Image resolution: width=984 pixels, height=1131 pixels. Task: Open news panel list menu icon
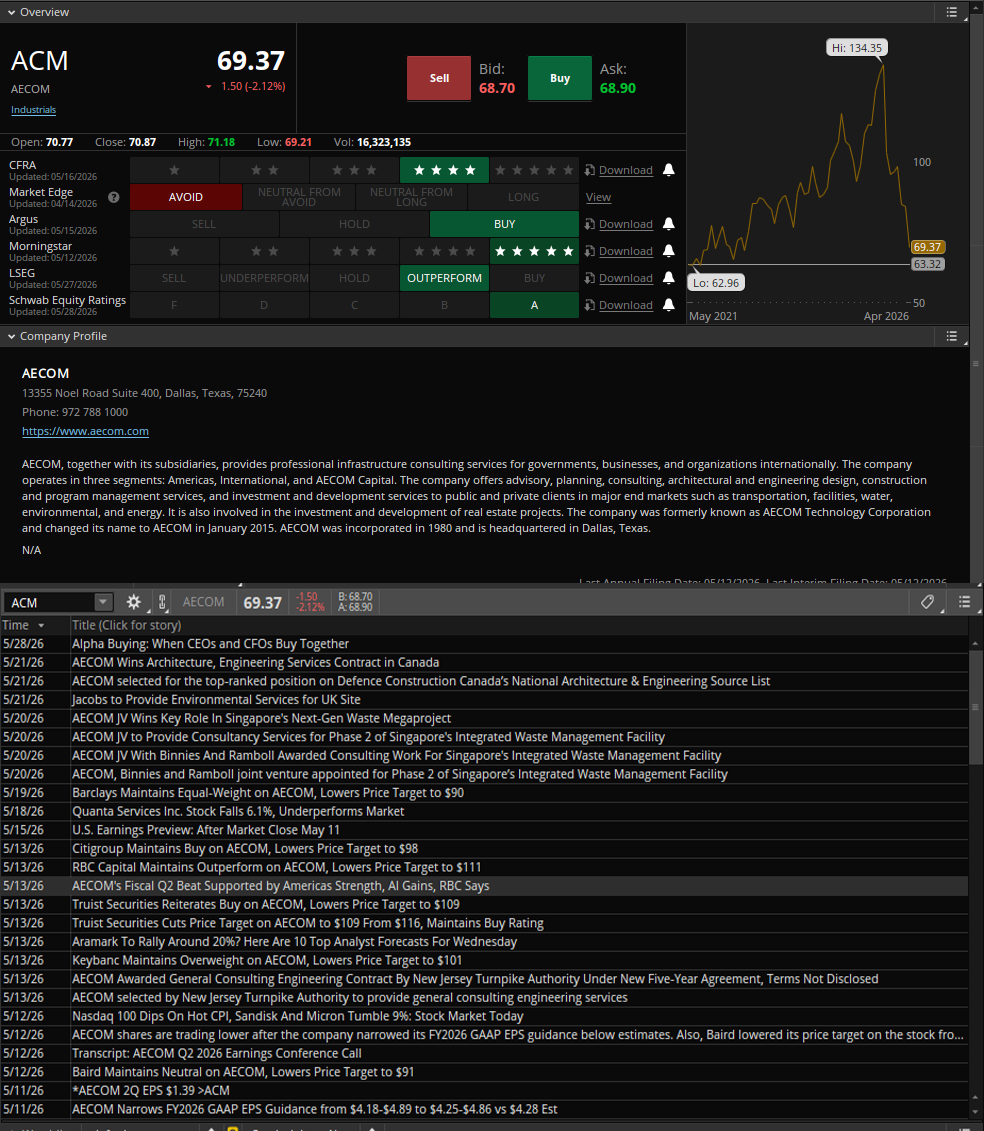click(x=965, y=602)
